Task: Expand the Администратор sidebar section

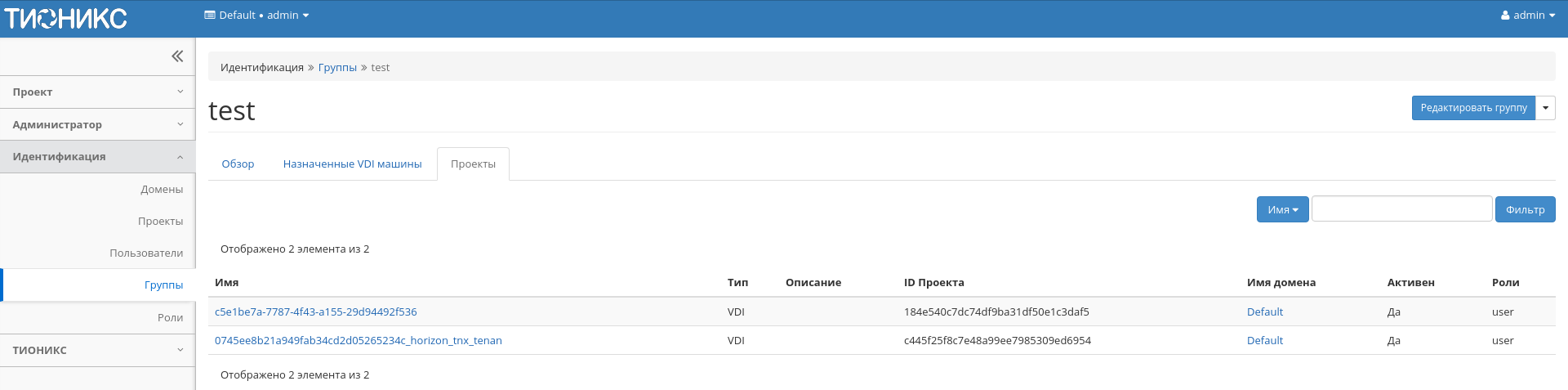Action: coord(97,124)
